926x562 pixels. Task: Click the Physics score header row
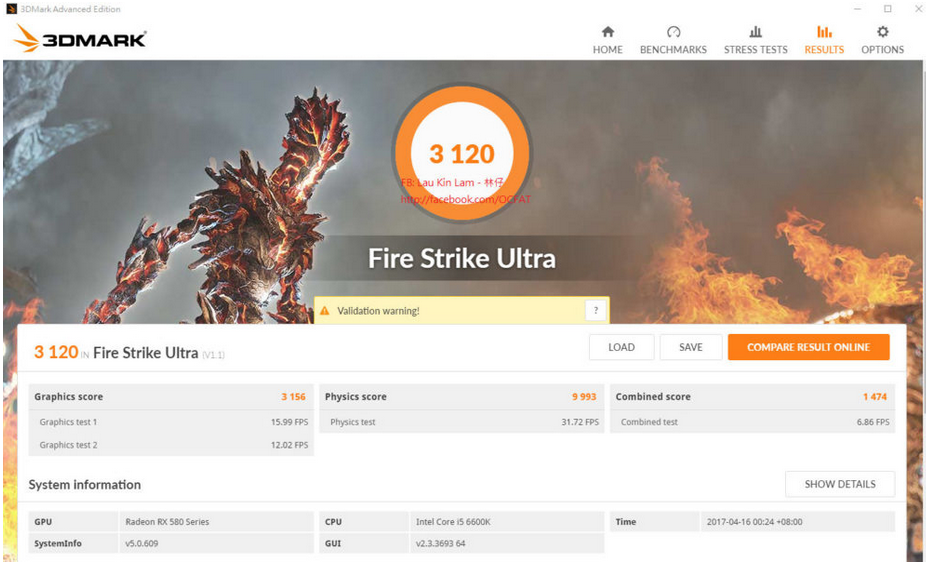tap(461, 397)
